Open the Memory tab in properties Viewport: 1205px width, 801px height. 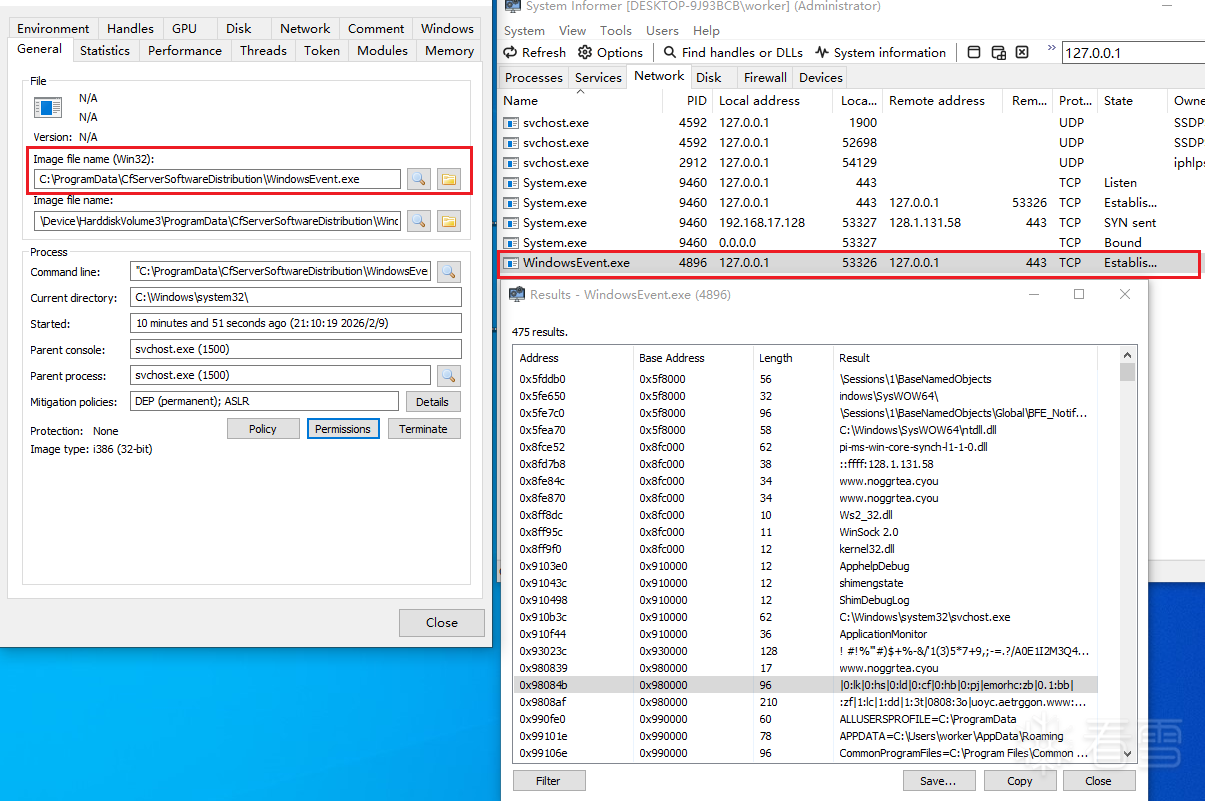click(x=449, y=50)
